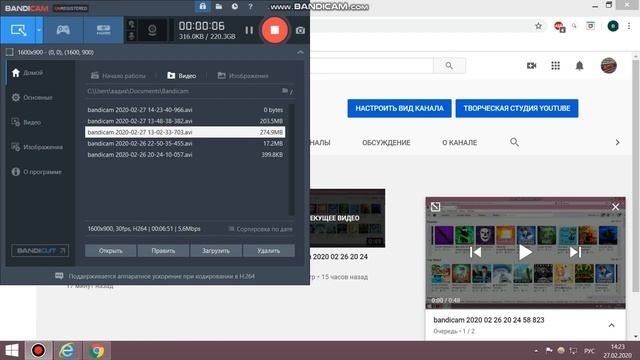
Task: Open Google Chrome from the taskbar
Action: 97,351
